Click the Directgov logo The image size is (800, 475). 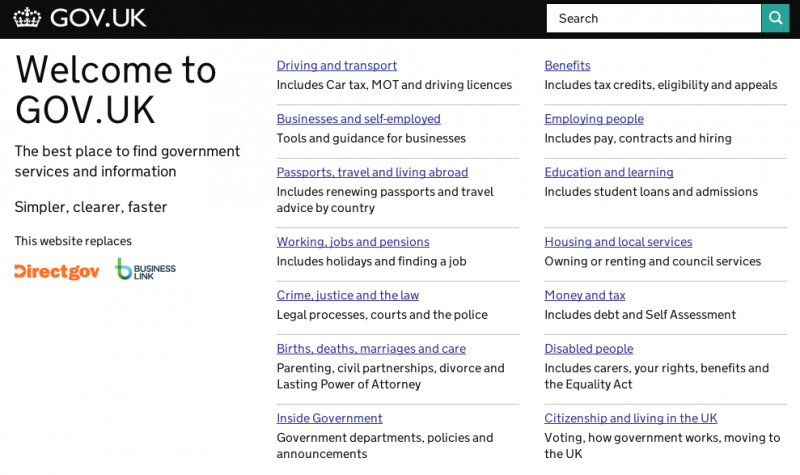(57, 271)
